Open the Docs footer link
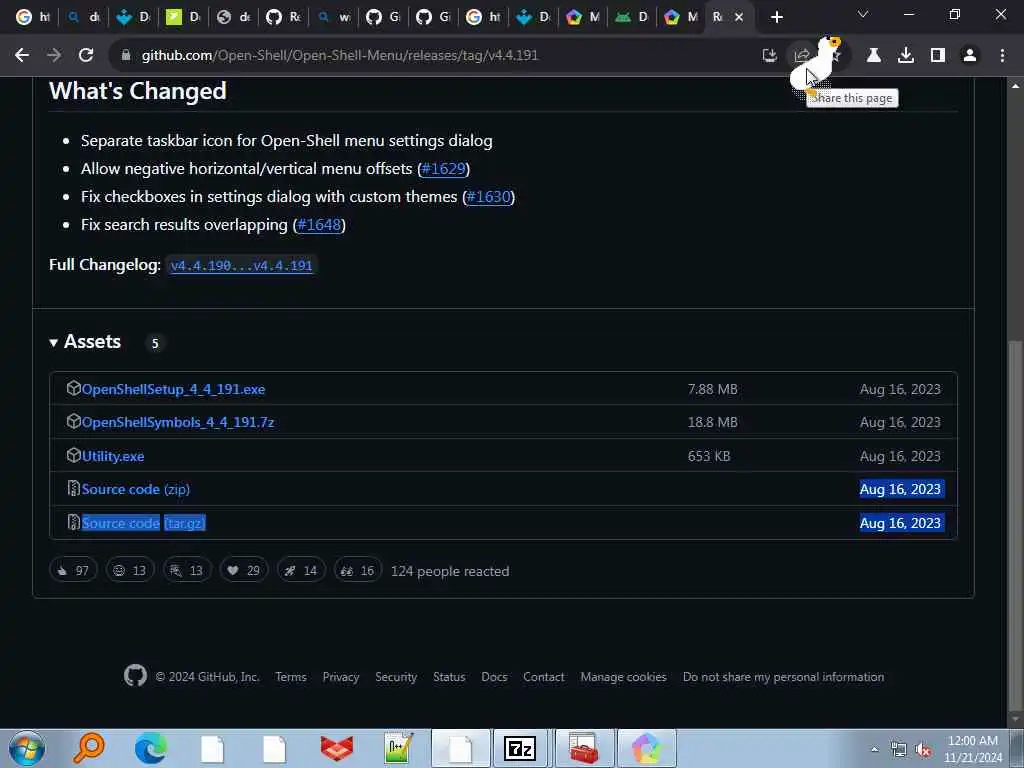1024x768 pixels. pyautogui.click(x=494, y=677)
